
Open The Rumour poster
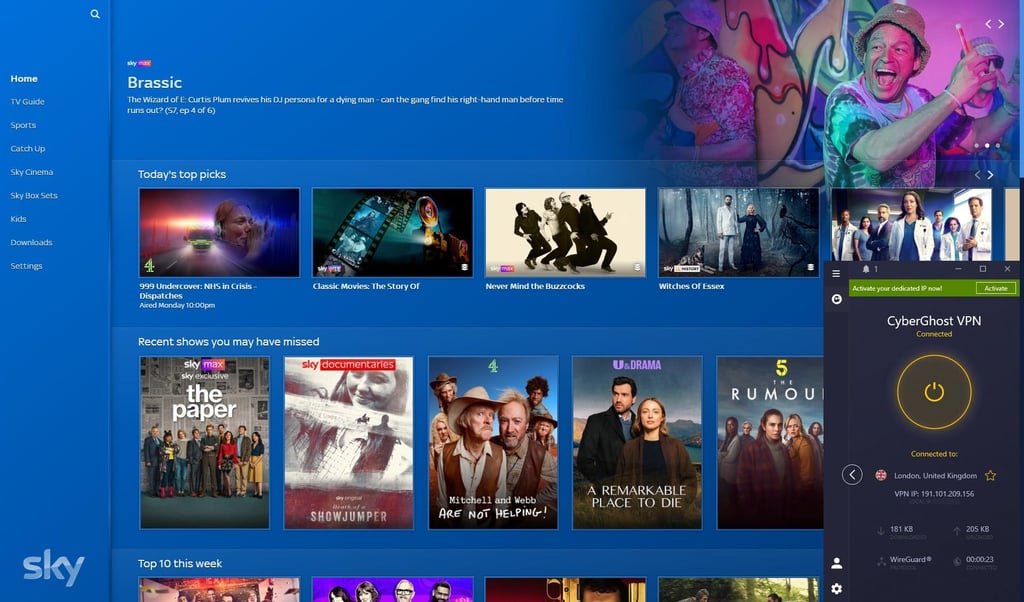coord(770,443)
